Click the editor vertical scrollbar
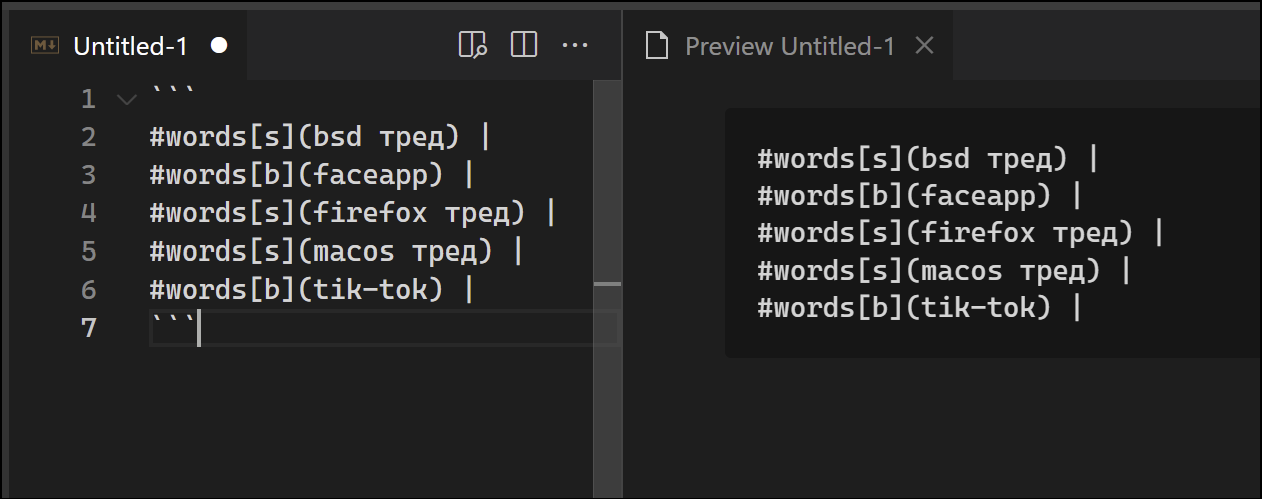1262x500 pixels. coord(607,289)
